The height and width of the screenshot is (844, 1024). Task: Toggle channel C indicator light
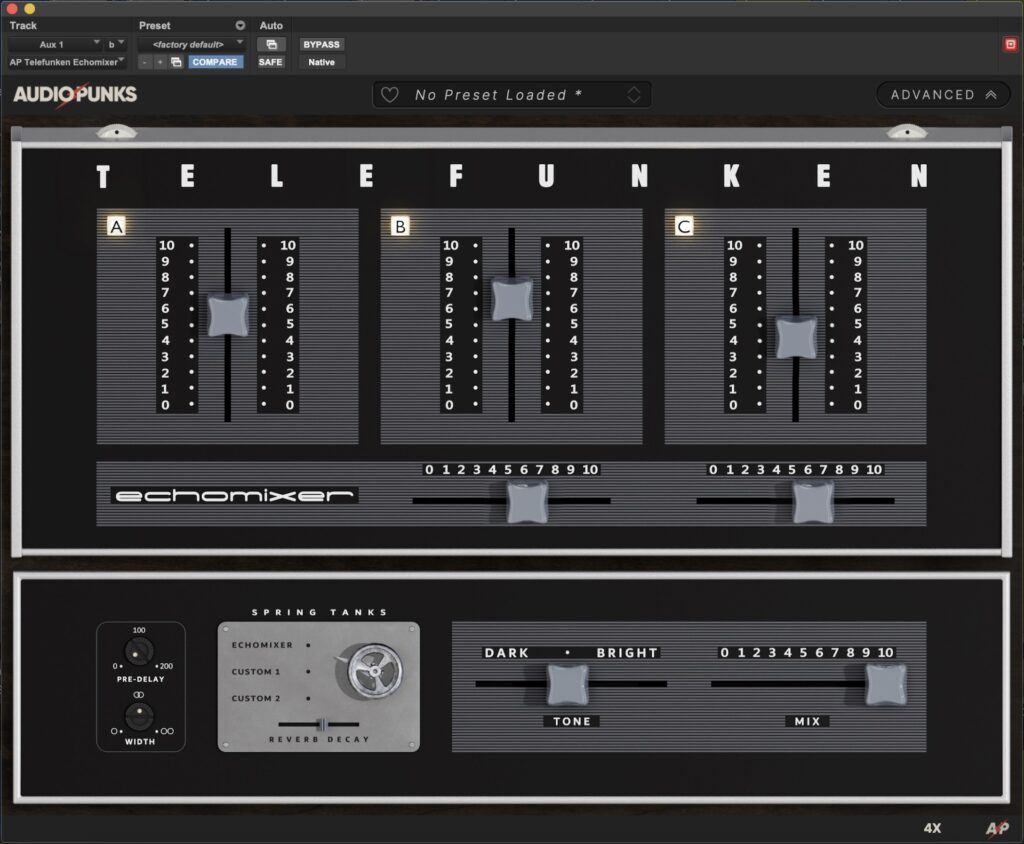(684, 227)
